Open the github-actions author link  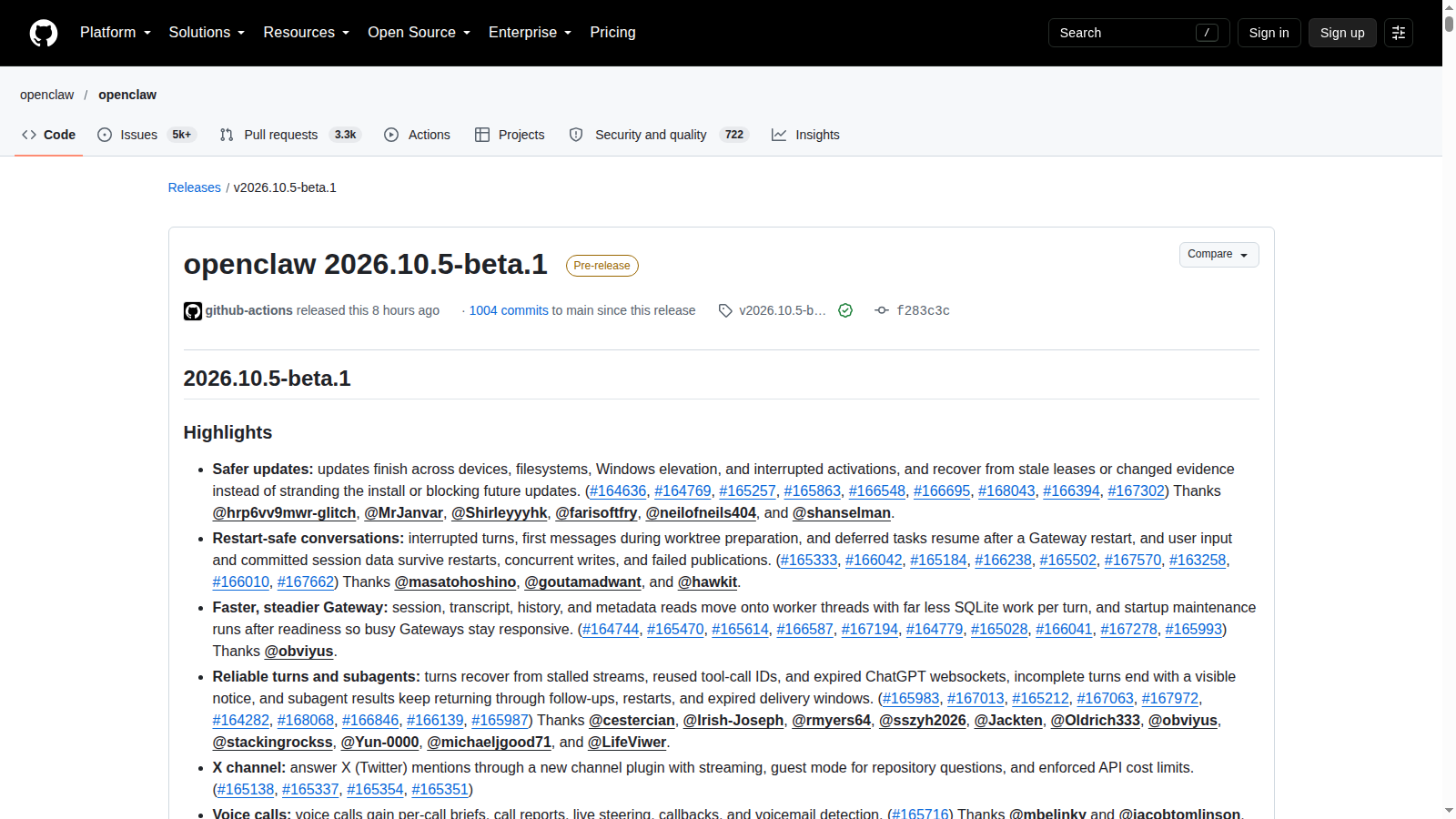(249, 310)
